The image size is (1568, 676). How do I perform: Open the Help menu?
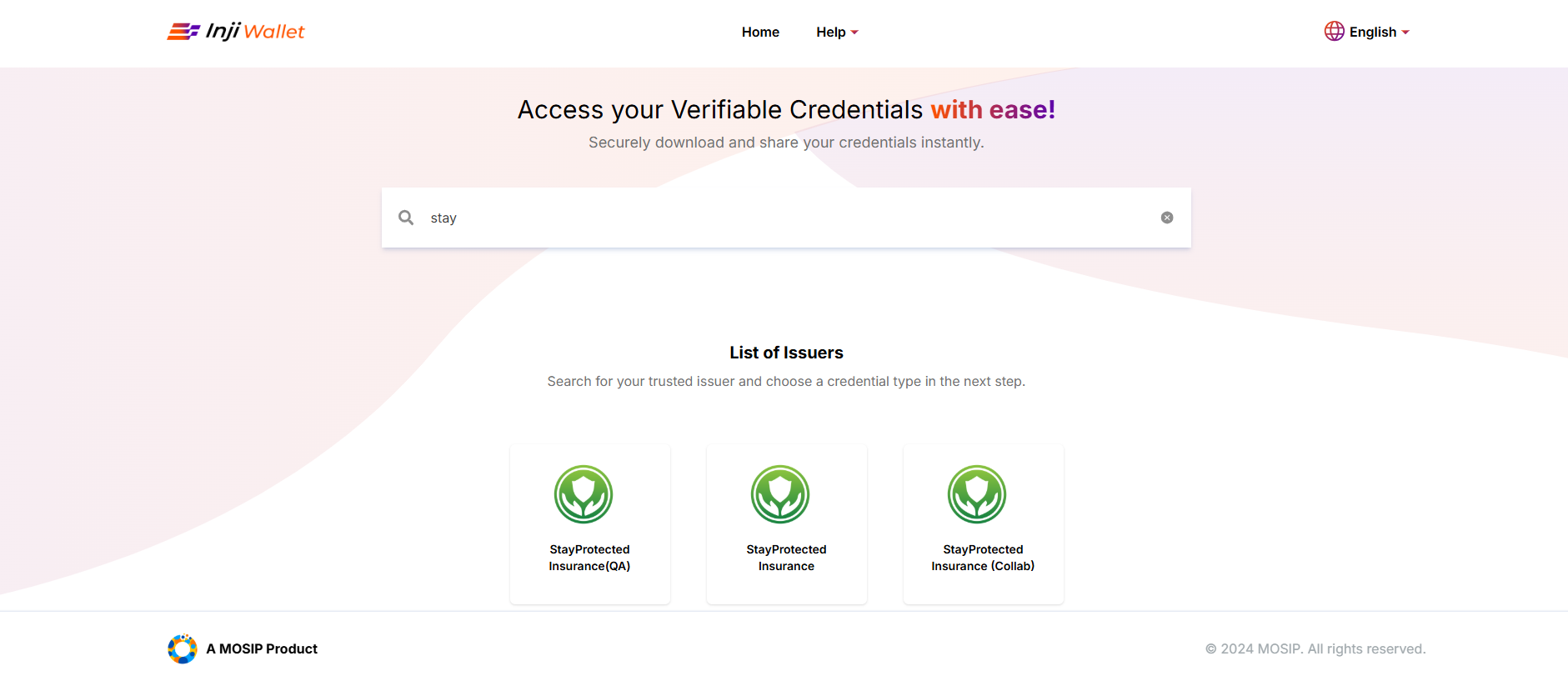[x=831, y=33]
